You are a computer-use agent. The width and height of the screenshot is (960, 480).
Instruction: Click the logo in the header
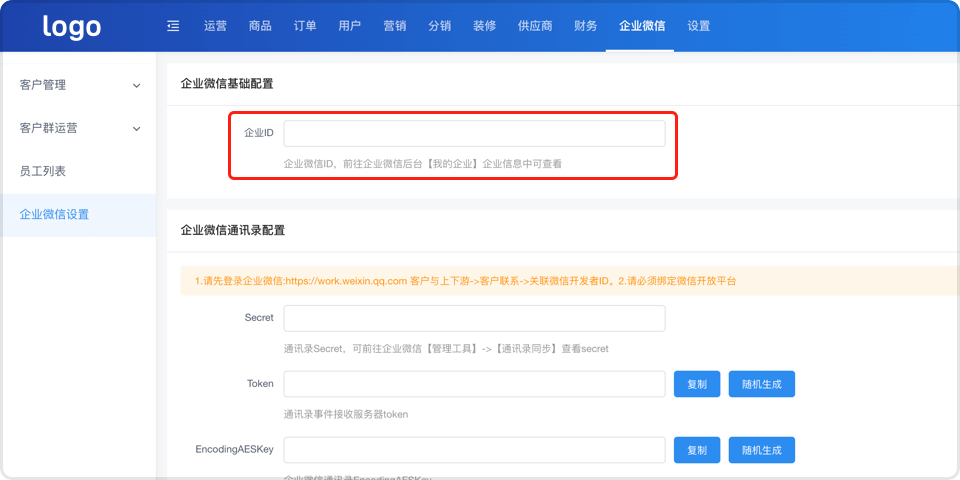pos(72,26)
